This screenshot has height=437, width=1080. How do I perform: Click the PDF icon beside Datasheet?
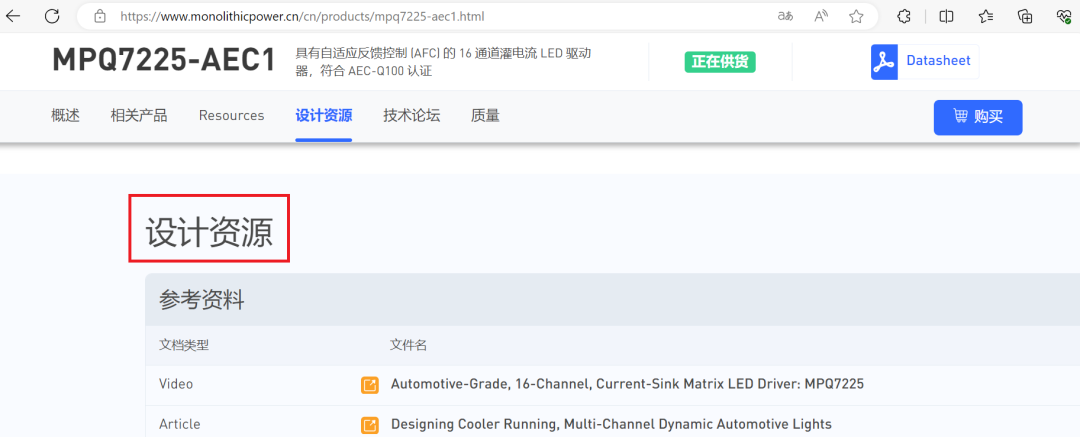pos(884,62)
